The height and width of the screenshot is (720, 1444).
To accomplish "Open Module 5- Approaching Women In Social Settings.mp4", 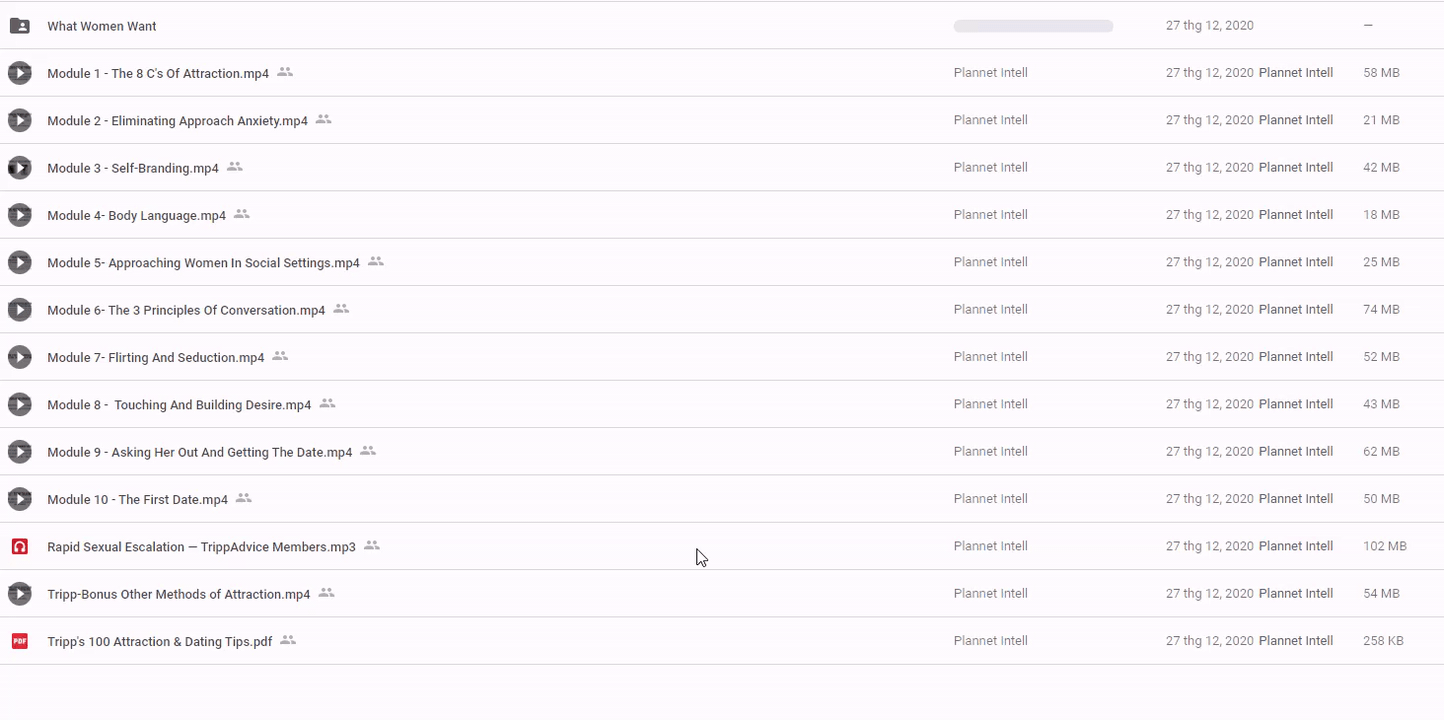I will (203, 263).
